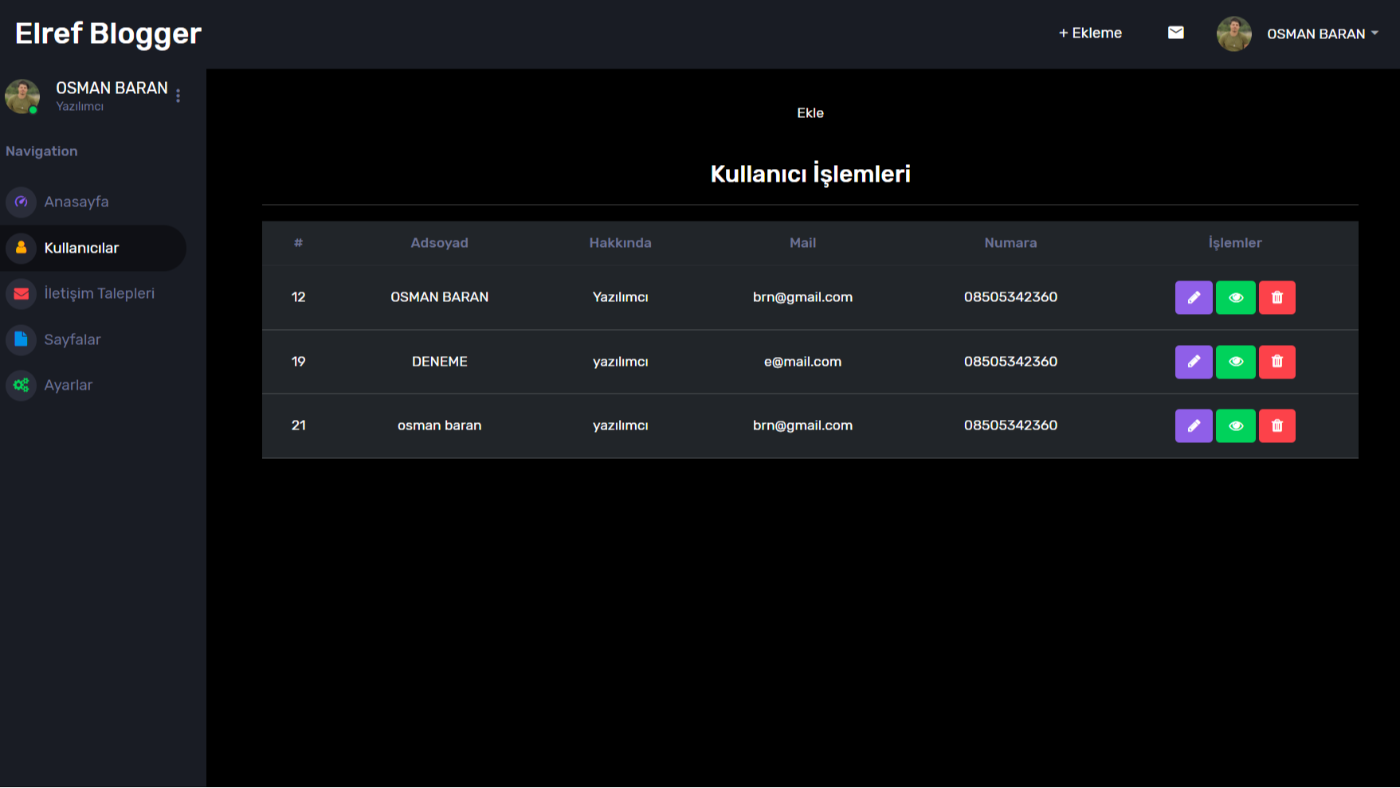Delete user DENEME with the trash icon
The width and height of the screenshot is (1400, 788).
[1277, 362]
